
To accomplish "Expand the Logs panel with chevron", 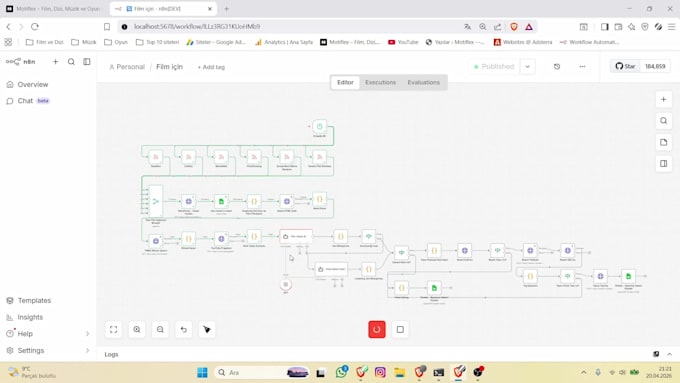I will click(670, 354).
